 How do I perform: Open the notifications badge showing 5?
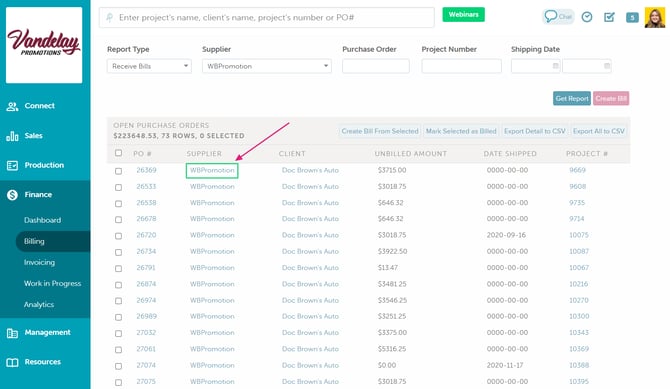[x=632, y=18]
